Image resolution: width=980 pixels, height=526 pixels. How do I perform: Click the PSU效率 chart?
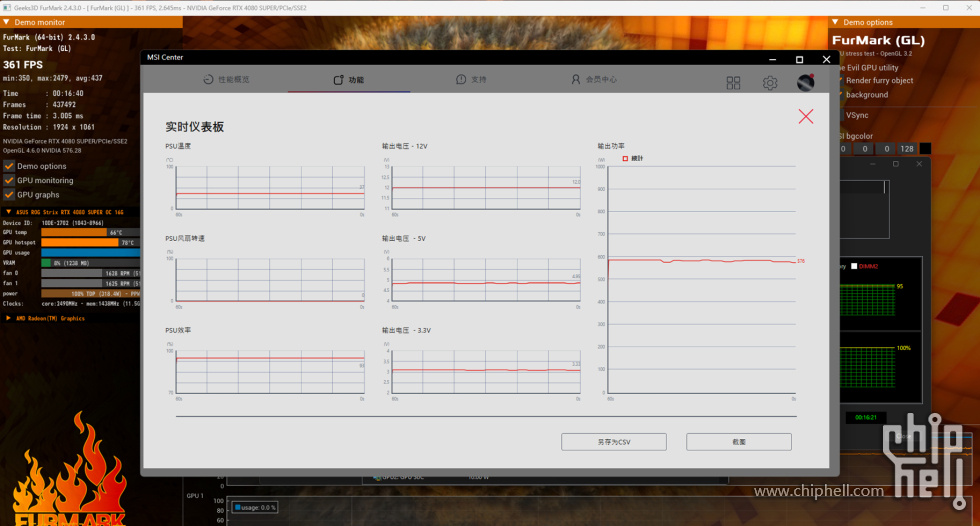coord(270,372)
